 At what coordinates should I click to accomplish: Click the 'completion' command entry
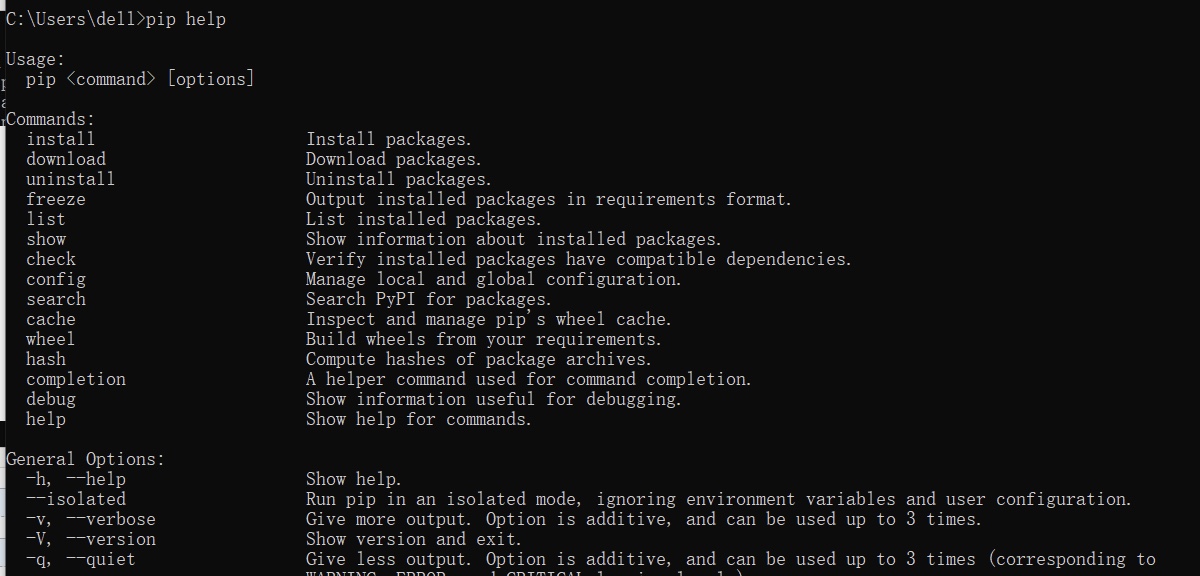(76, 379)
